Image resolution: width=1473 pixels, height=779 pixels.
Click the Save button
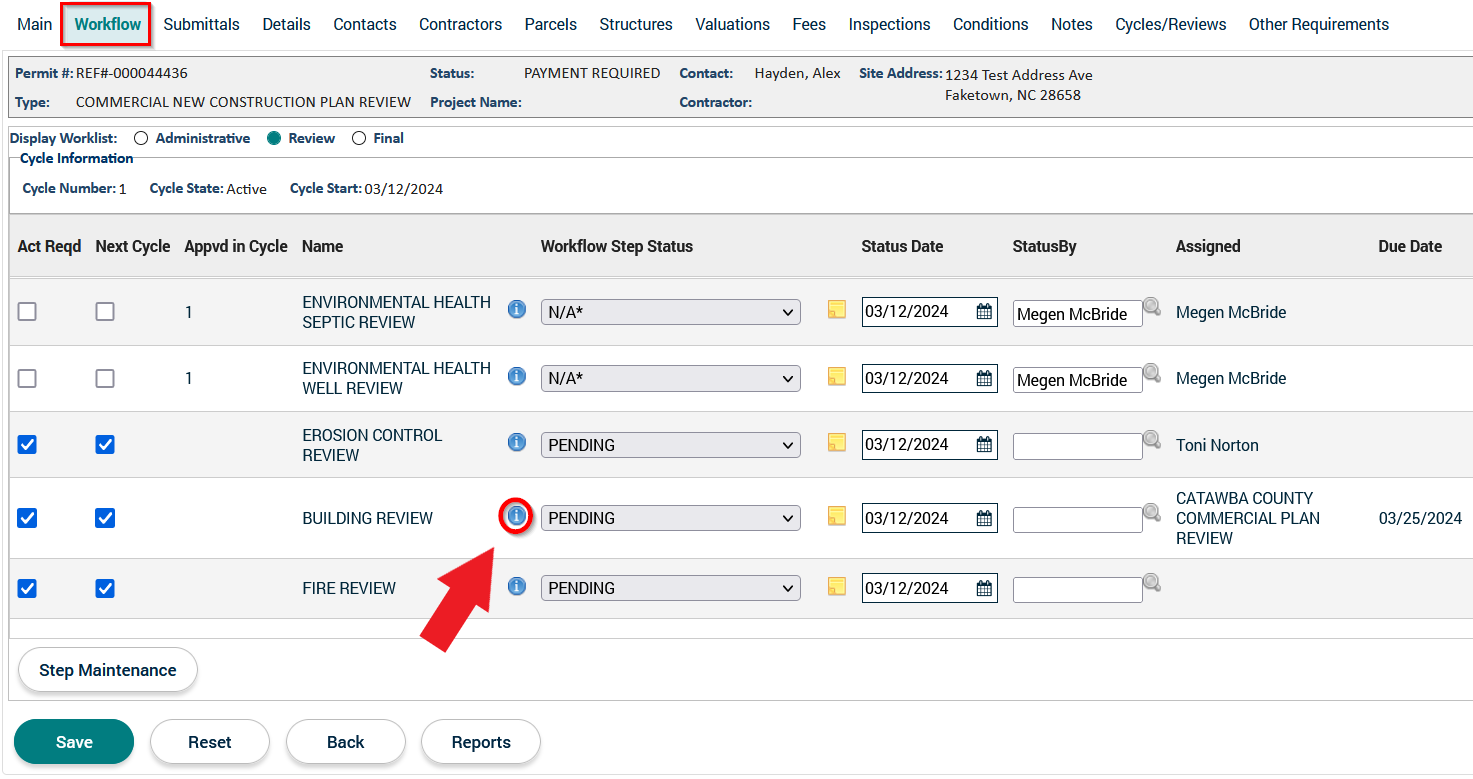74,742
